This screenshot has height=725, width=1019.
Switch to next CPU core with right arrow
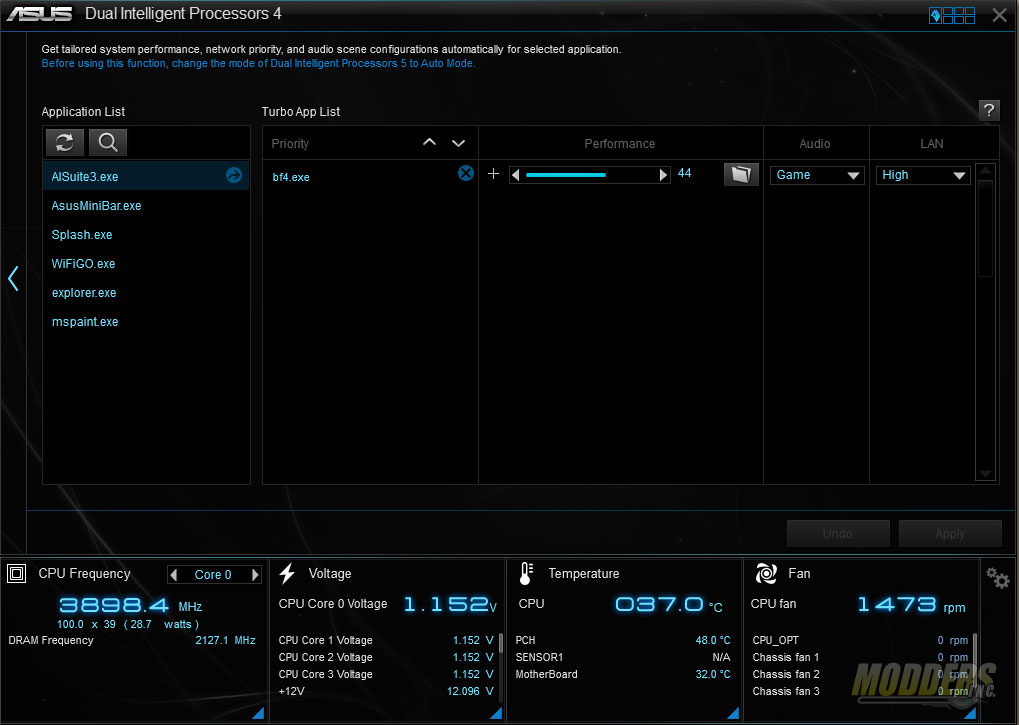(x=255, y=575)
